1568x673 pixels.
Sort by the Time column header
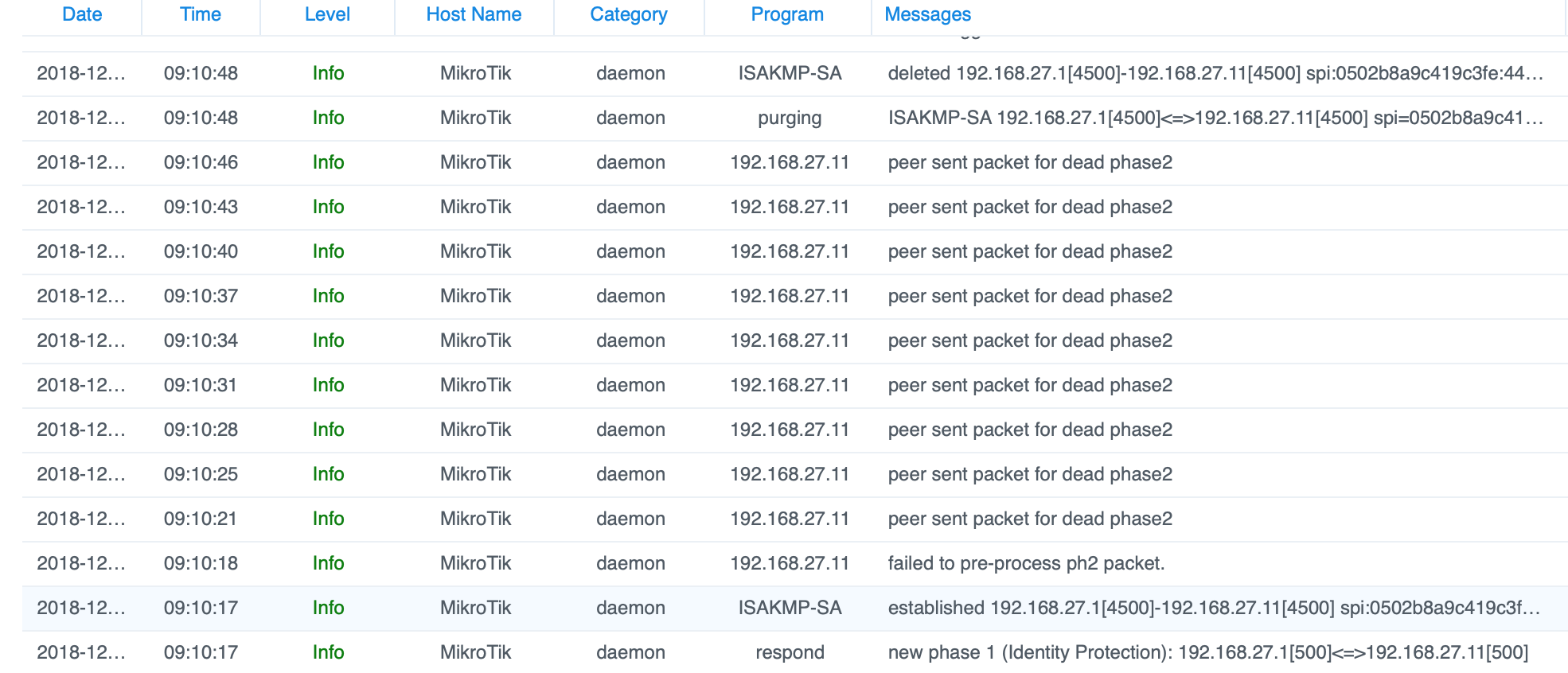(201, 14)
